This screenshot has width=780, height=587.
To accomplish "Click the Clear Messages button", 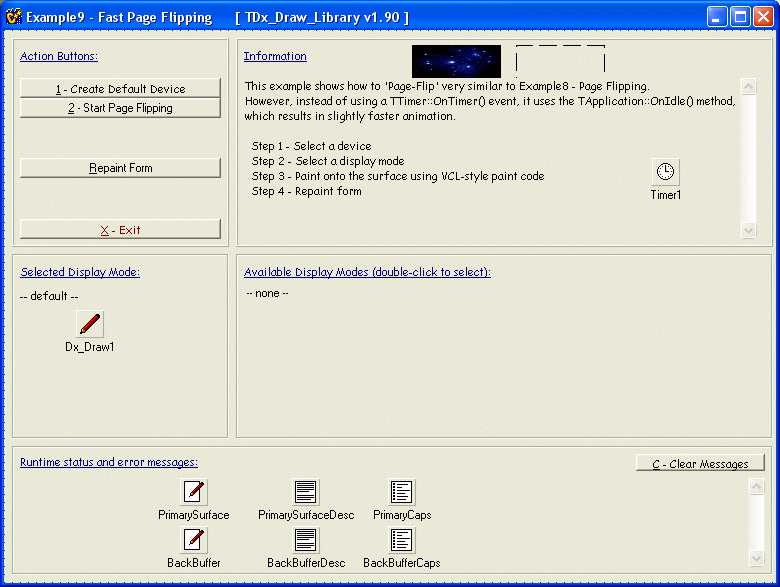I will click(x=700, y=464).
